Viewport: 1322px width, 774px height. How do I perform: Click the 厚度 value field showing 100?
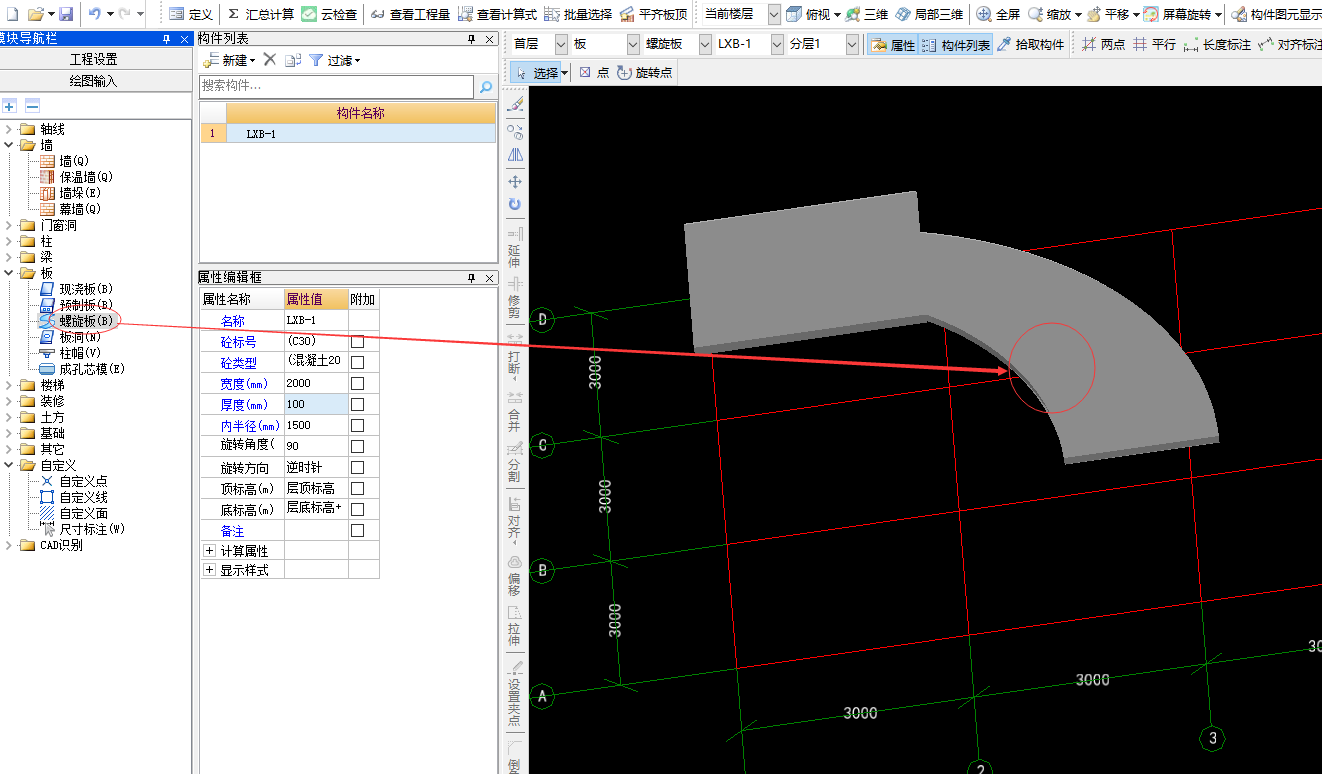315,405
